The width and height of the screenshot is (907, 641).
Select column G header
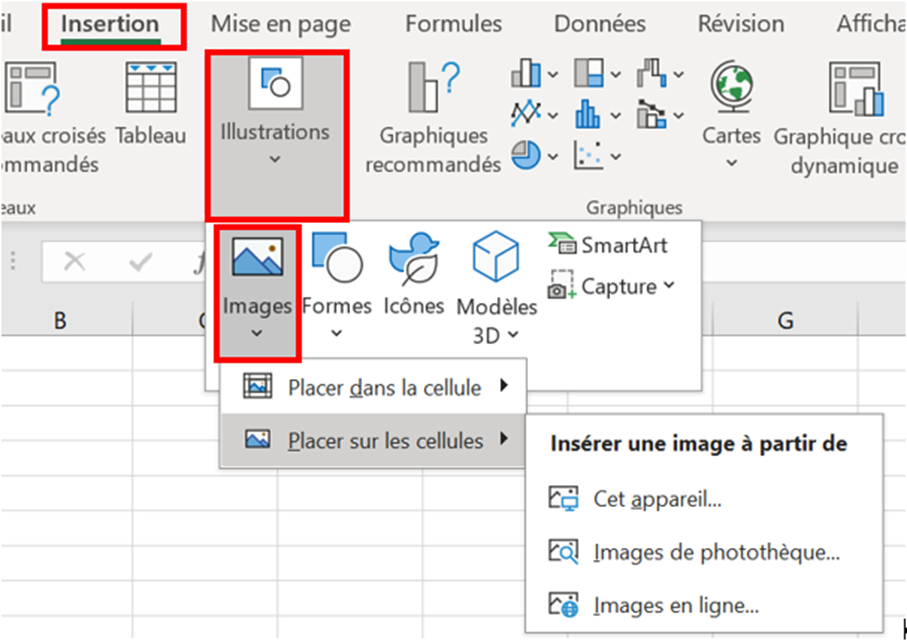click(785, 320)
